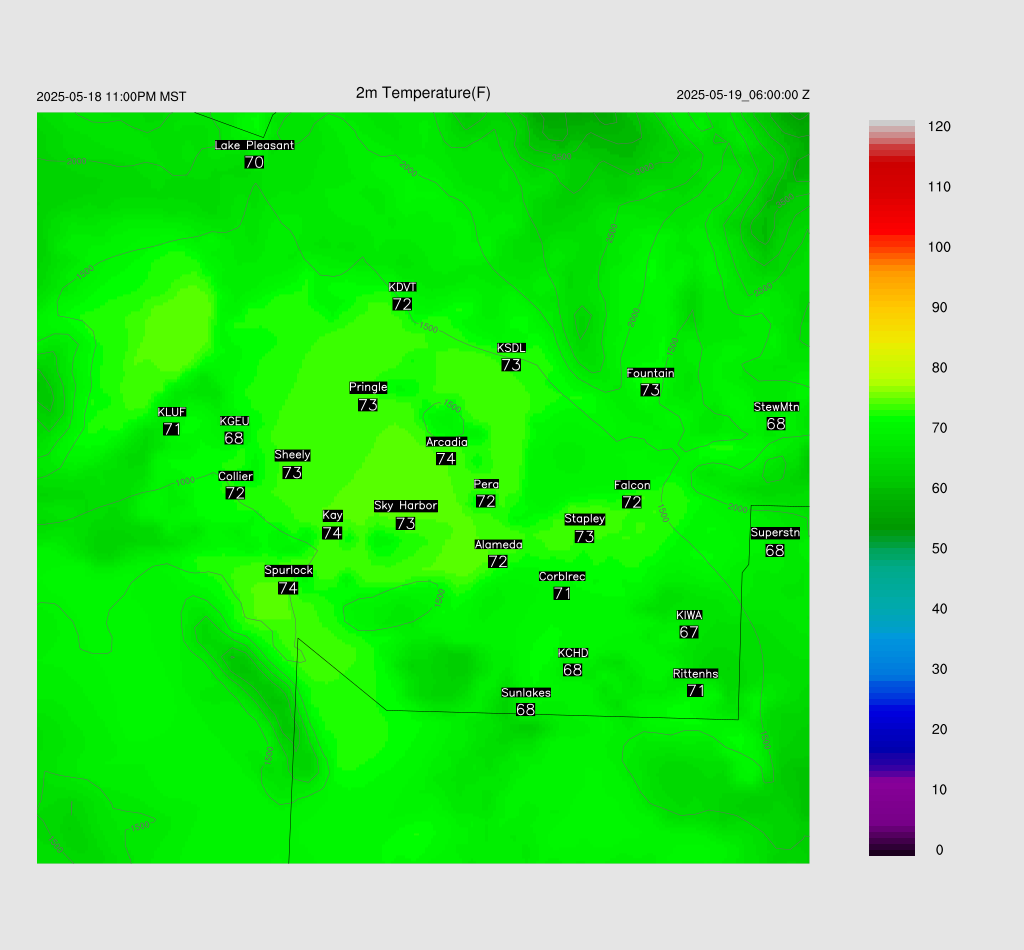Click the 72 value below KDVT
Viewport: 1024px width, 950px height.
point(402,304)
